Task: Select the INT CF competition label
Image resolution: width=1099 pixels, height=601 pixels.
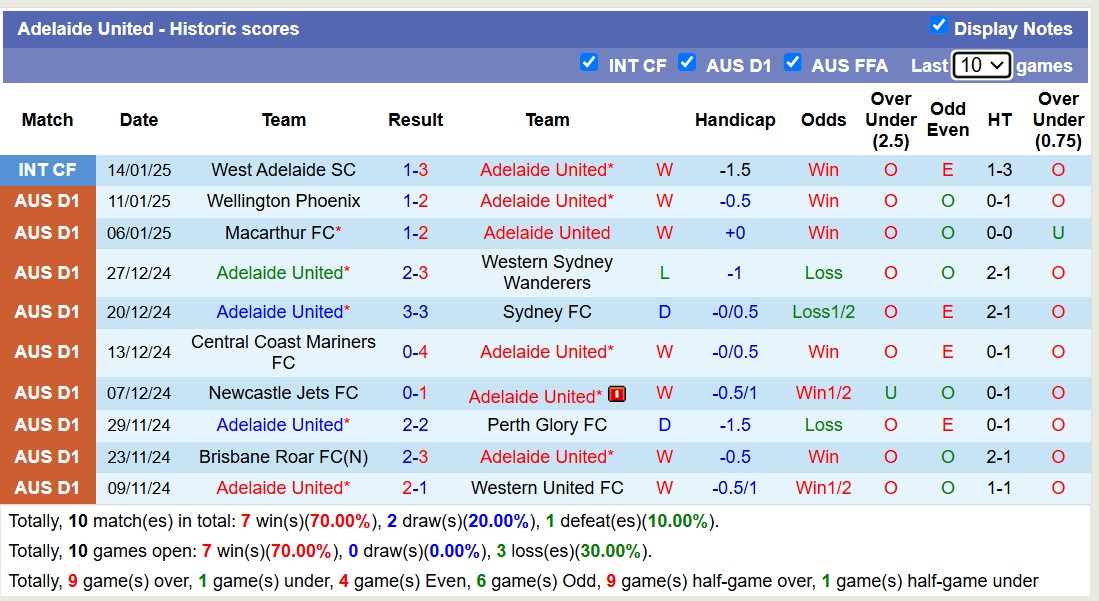Action: pos(47,169)
